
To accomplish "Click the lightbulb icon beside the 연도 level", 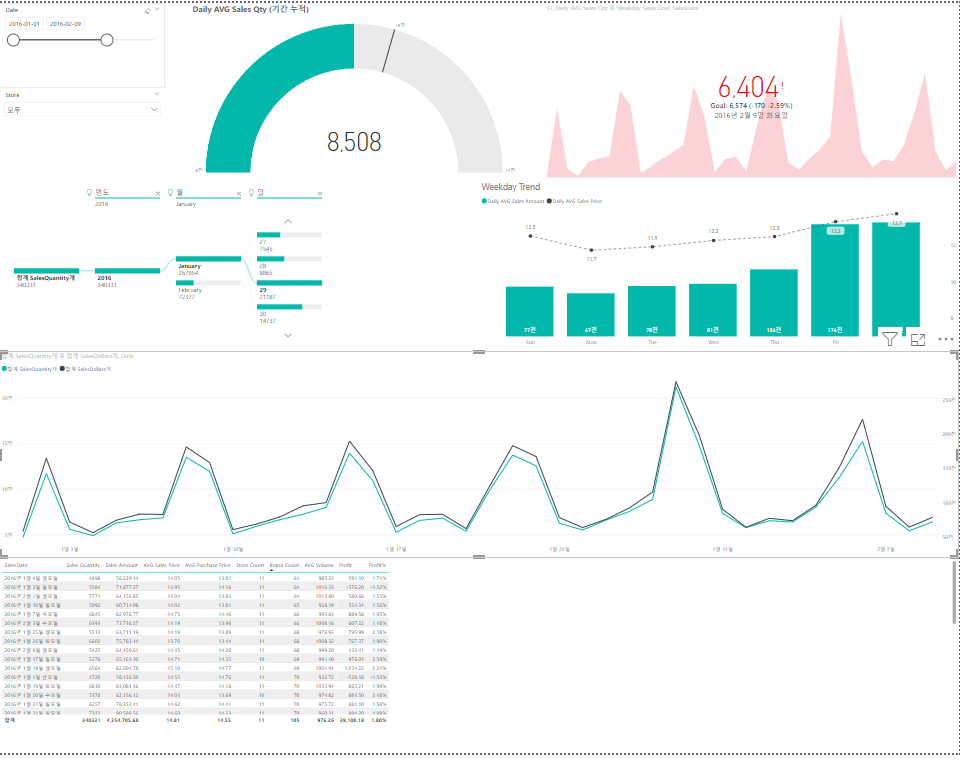I will click(x=89, y=192).
